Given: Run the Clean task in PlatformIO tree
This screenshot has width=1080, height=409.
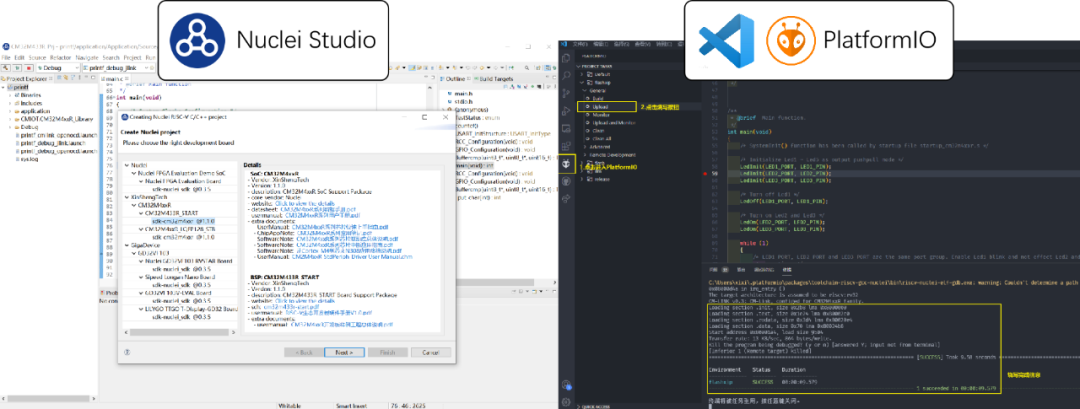Looking at the screenshot, I should click(599, 130).
